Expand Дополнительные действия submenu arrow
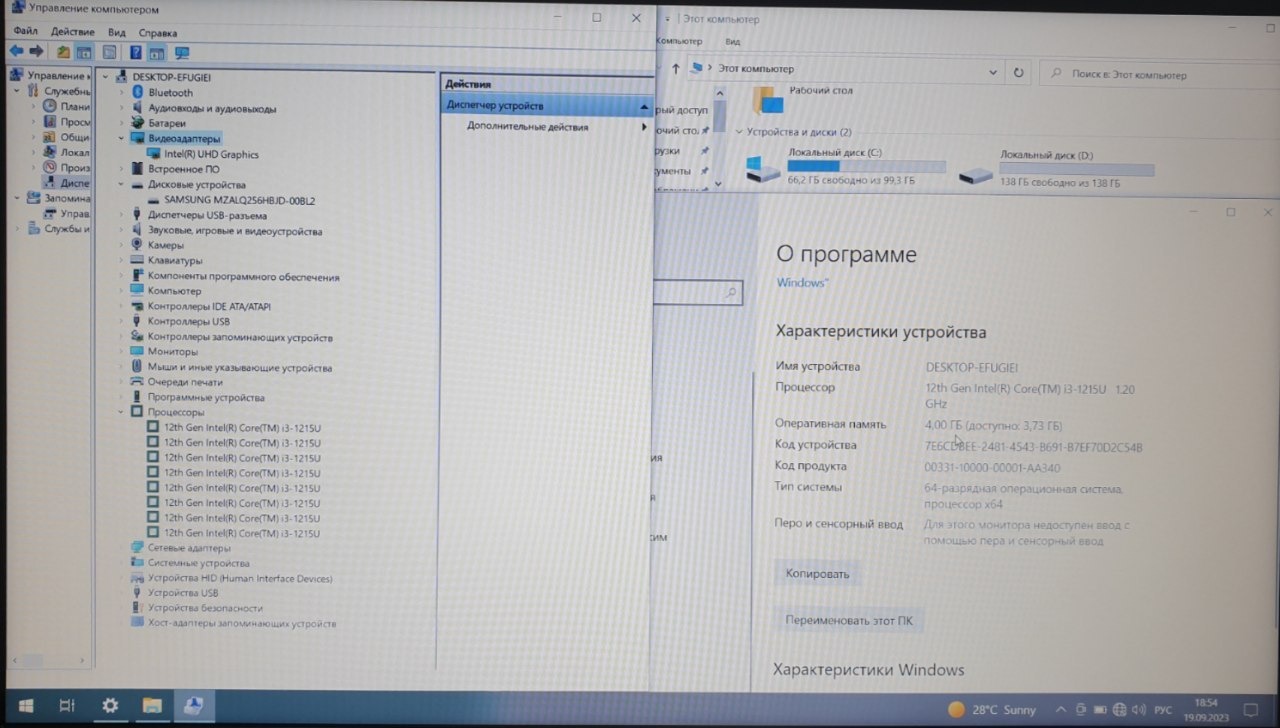This screenshot has width=1280, height=728. click(644, 127)
